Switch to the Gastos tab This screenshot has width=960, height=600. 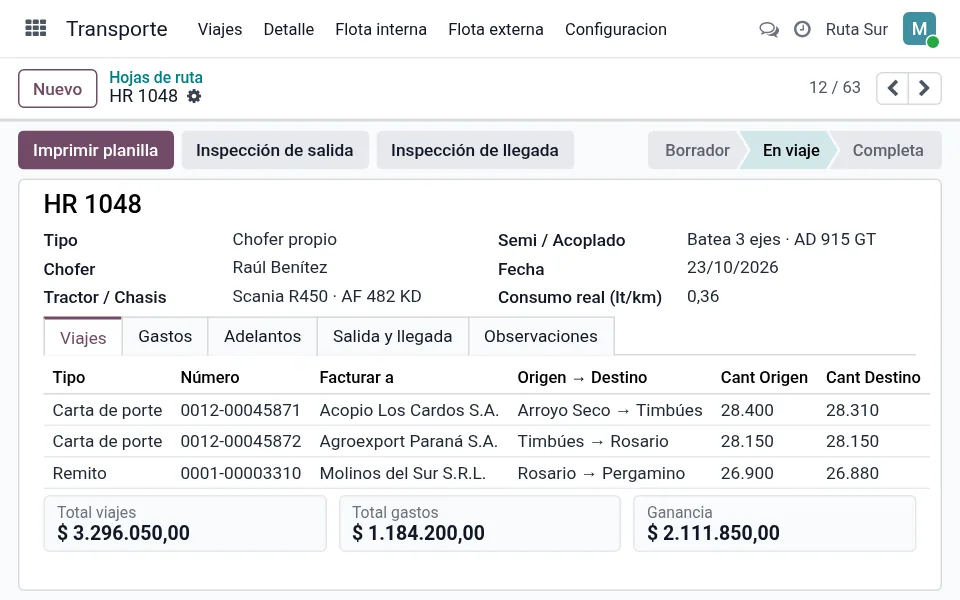(x=165, y=336)
